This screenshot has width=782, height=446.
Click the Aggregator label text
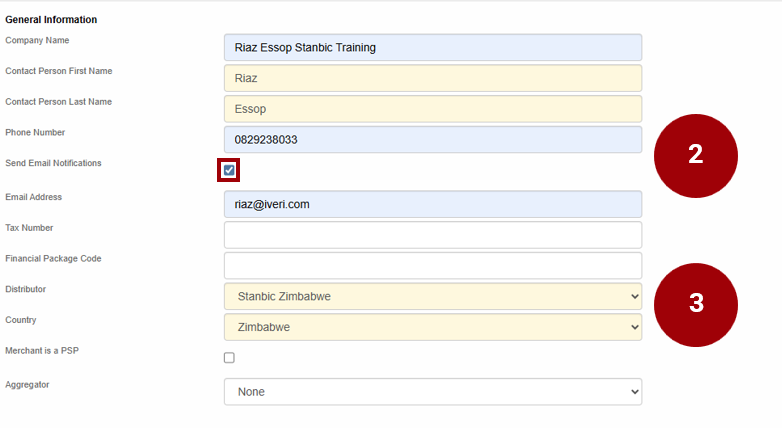pyautogui.click(x=27, y=385)
